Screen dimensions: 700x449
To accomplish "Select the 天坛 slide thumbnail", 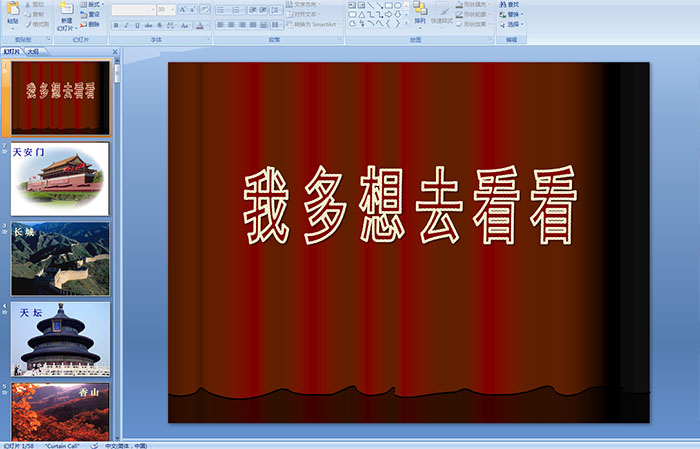I will tap(60, 338).
